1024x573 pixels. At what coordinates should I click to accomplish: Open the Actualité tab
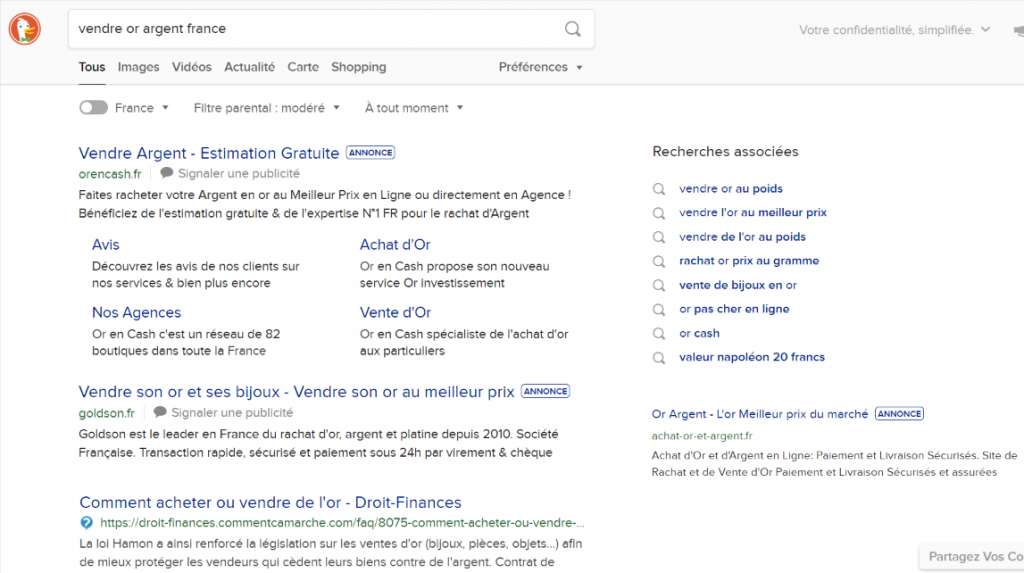[x=249, y=67]
